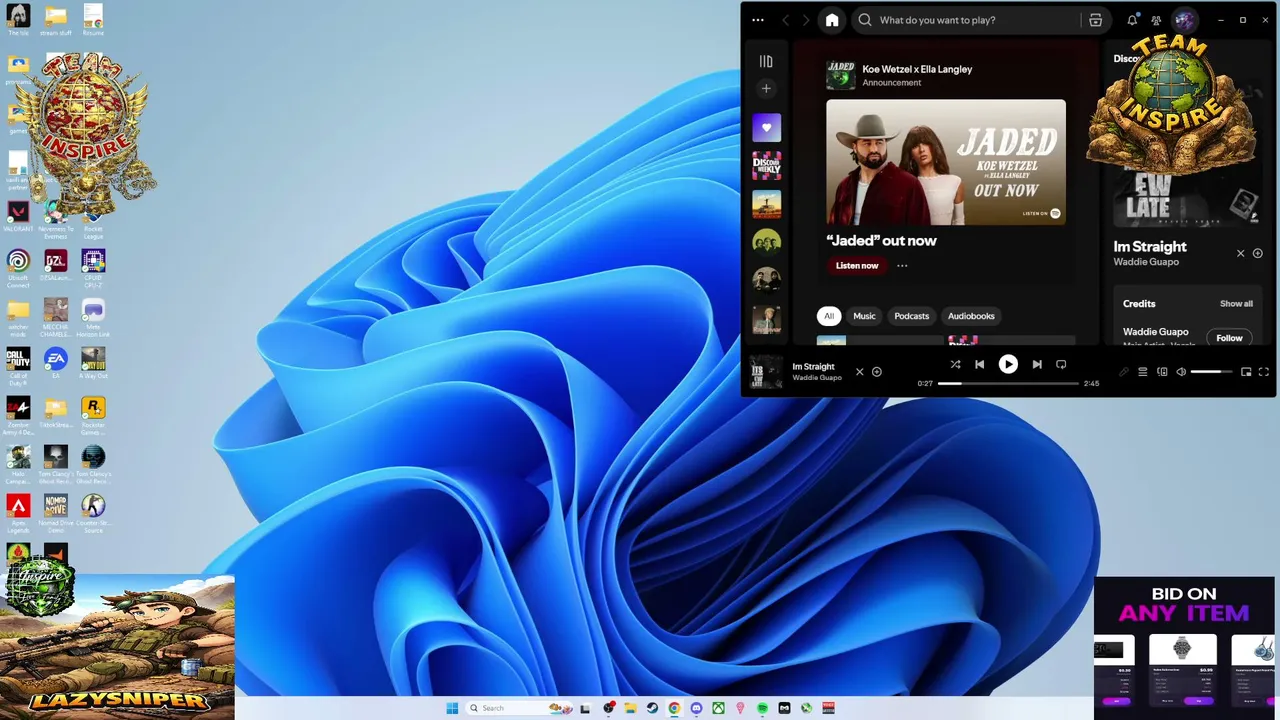Viewport: 1280px width, 720px height.
Task: Toggle repeat mode
Action: coord(1061,365)
